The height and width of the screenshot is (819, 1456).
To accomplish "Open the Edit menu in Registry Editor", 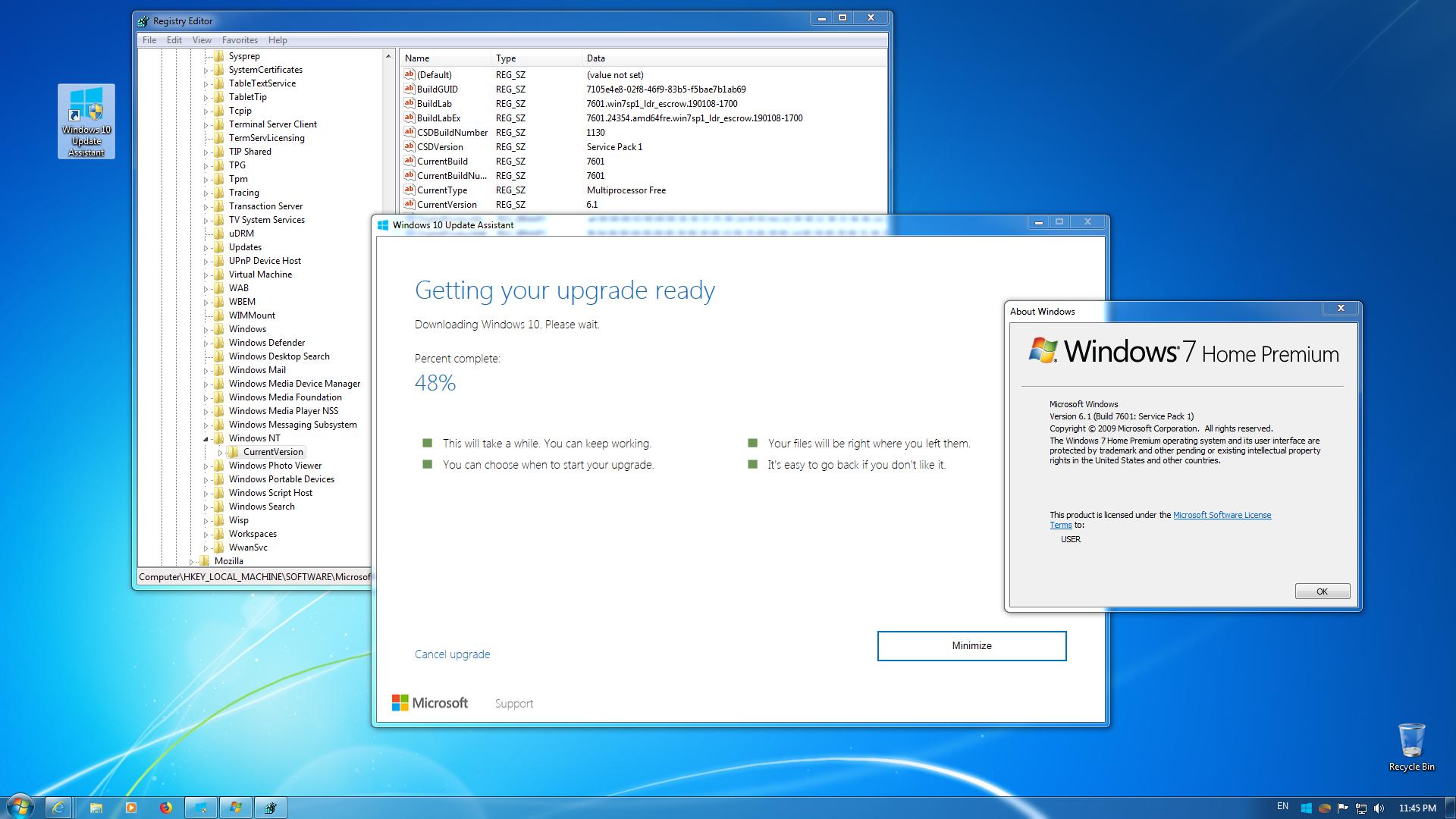I will click(174, 40).
